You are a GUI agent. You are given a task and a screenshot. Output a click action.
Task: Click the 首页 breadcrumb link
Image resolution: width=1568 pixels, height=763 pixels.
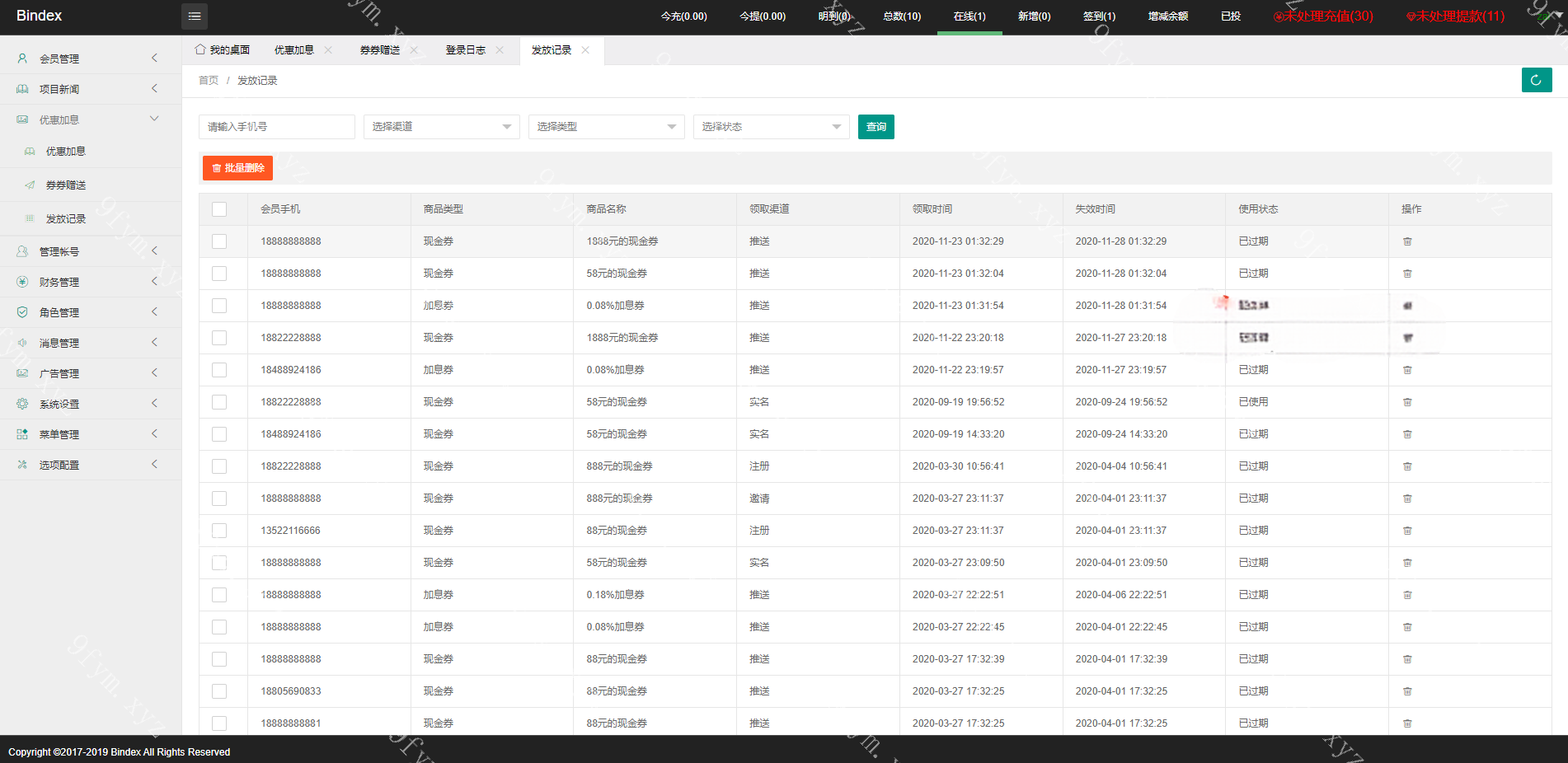tap(209, 81)
